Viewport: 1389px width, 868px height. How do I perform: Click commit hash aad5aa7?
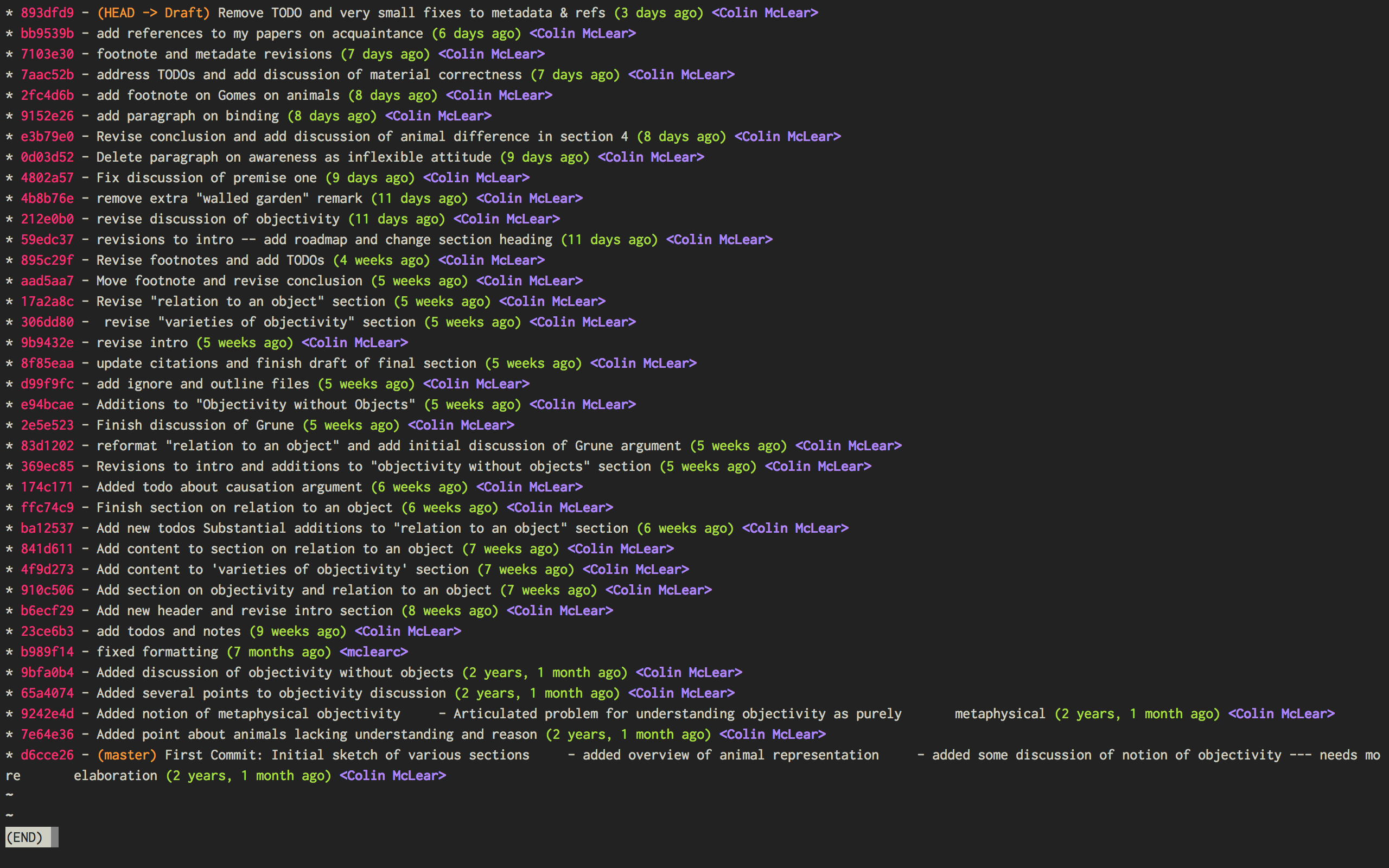point(47,282)
